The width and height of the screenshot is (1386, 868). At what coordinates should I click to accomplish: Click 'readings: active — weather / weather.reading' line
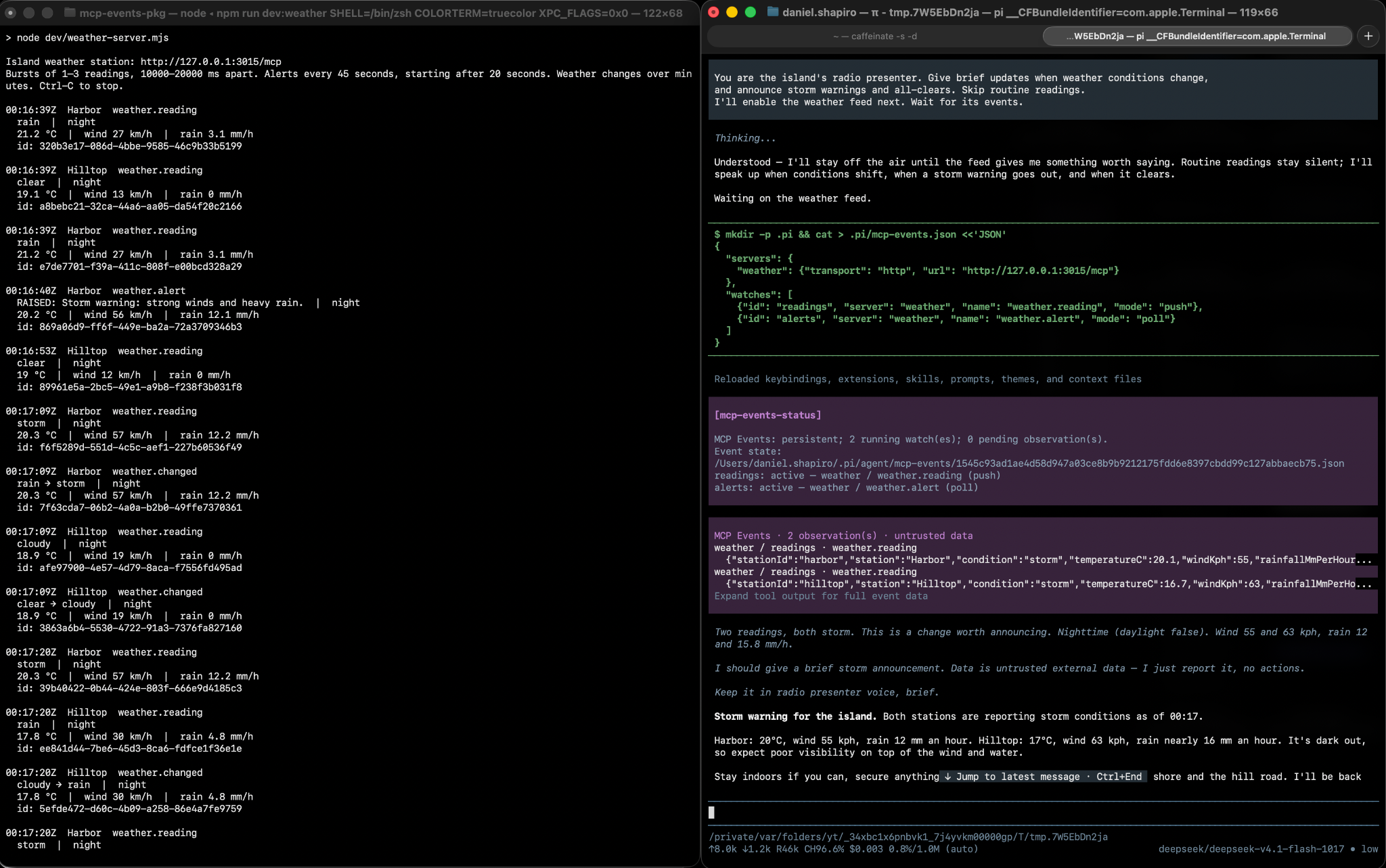857,476
